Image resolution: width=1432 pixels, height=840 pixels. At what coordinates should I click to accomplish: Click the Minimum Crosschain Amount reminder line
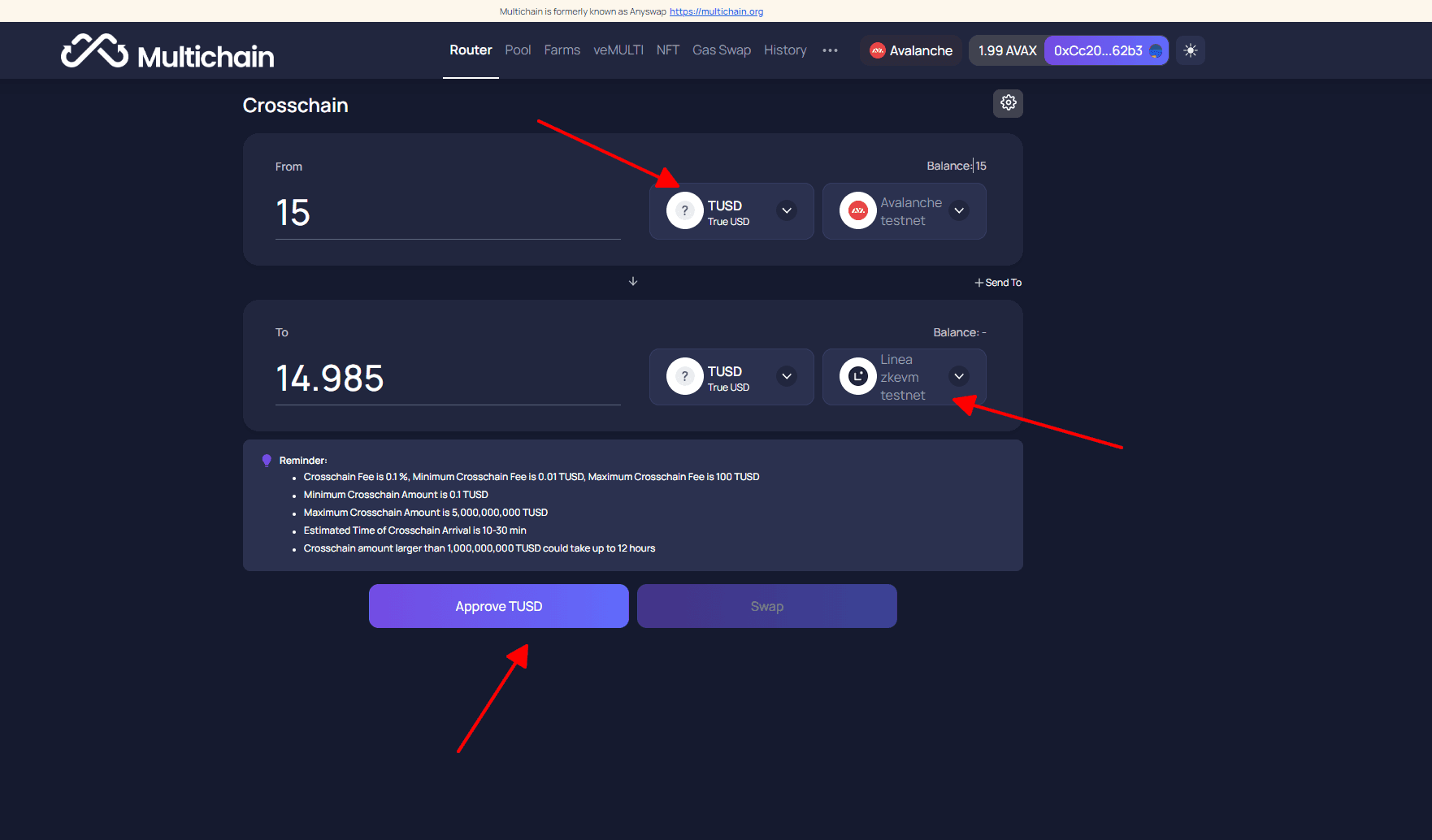pyautogui.click(x=396, y=495)
